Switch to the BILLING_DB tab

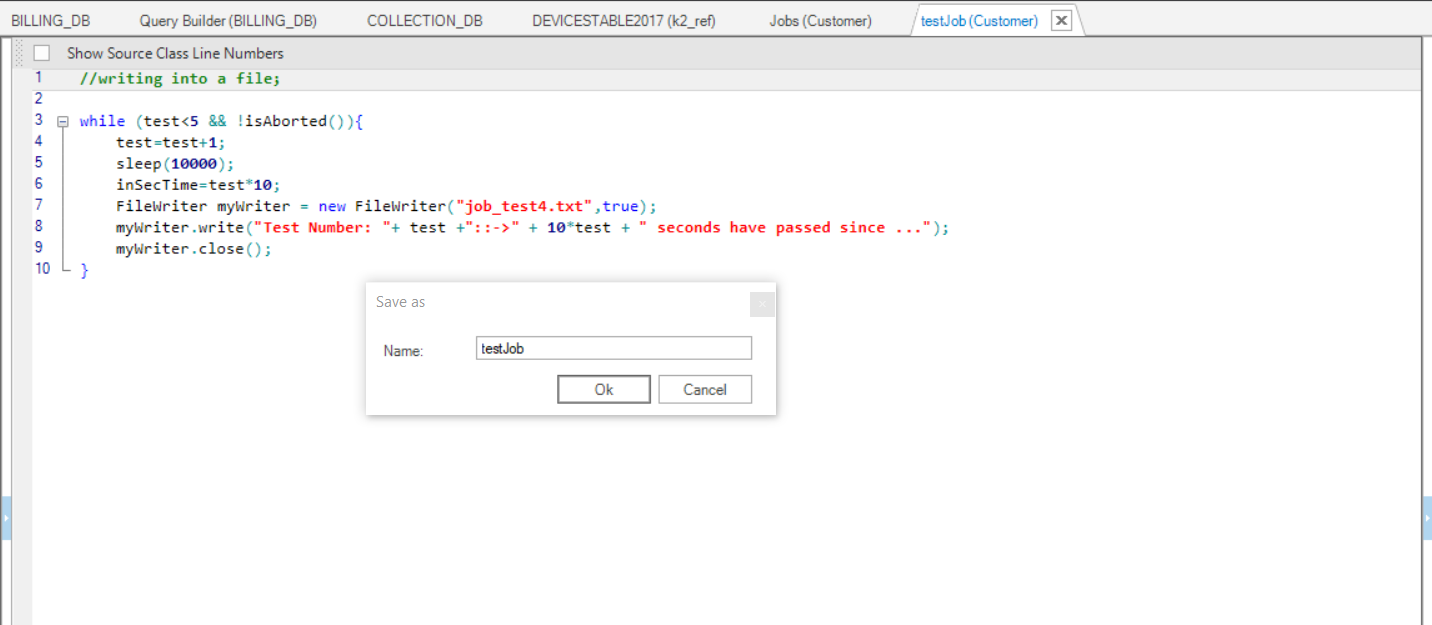click(50, 21)
